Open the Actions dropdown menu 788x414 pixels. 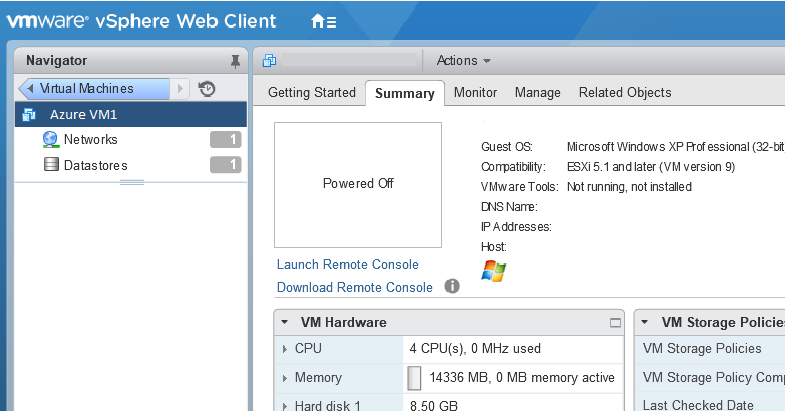[x=463, y=61]
